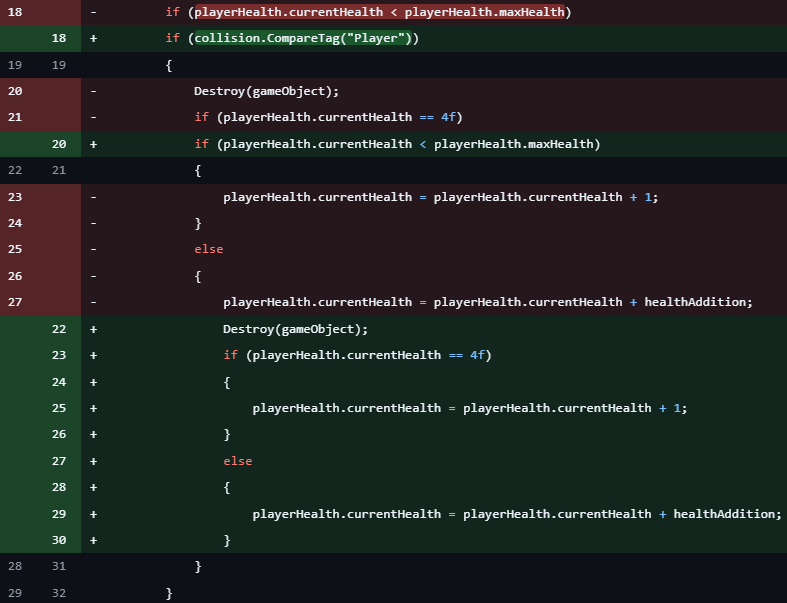The height and width of the screenshot is (603, 787).
Task: Click added line number 27
Action: click(x=59, y=461)
